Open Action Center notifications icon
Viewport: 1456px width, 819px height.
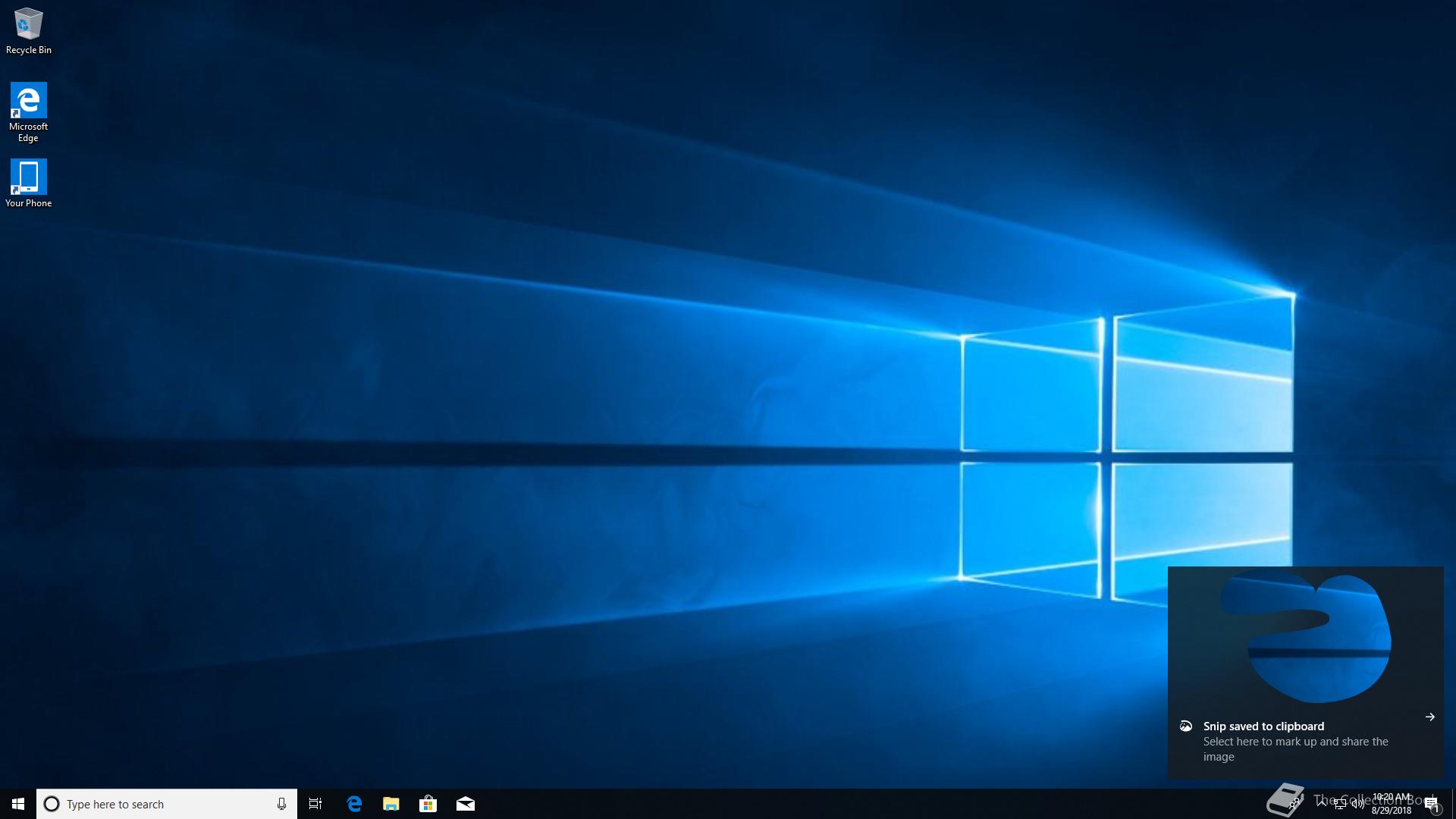tap(1432, 805)
